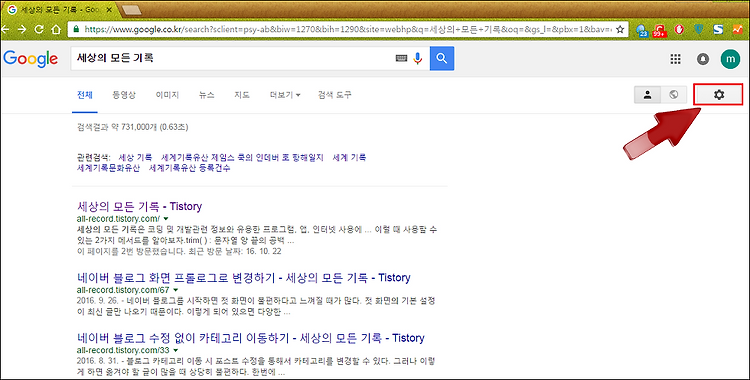The height and width of the screenshot is (380, 750).
Task: Open a new browser tab
Action: [x=132, y=10]
